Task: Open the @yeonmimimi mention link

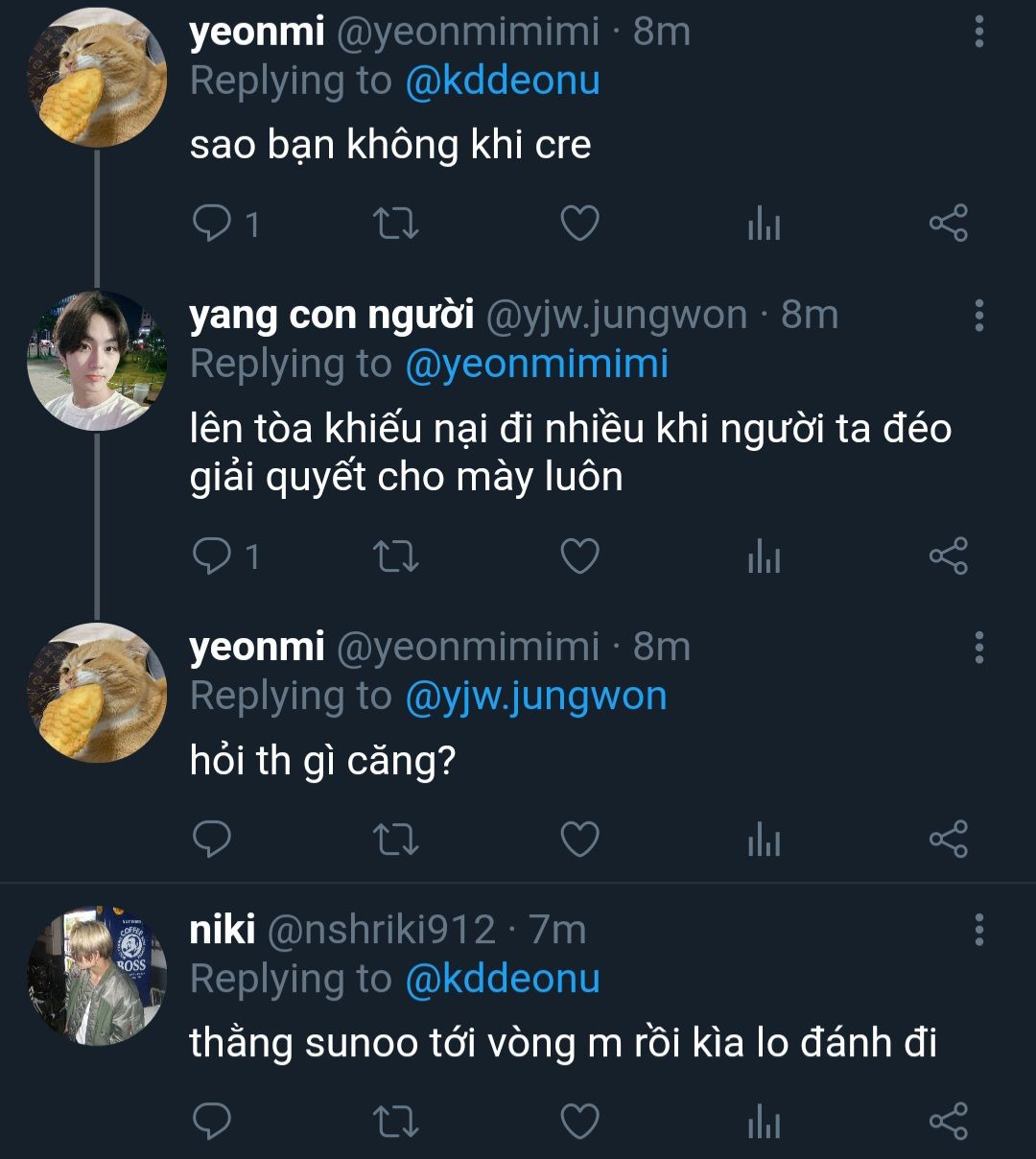Action: pos(536,365)
